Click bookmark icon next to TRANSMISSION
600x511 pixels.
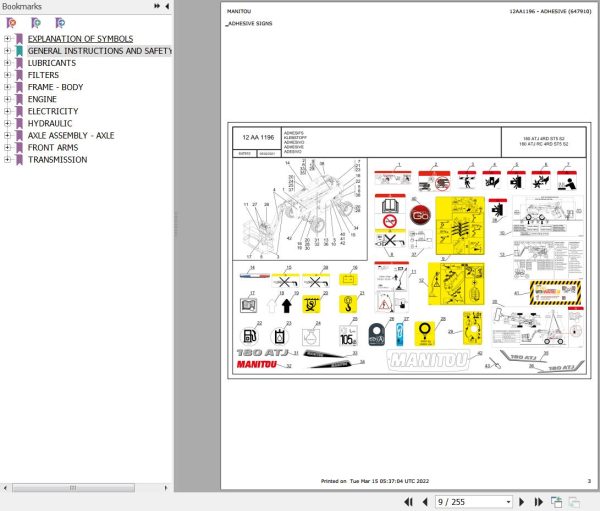[19, 160]
